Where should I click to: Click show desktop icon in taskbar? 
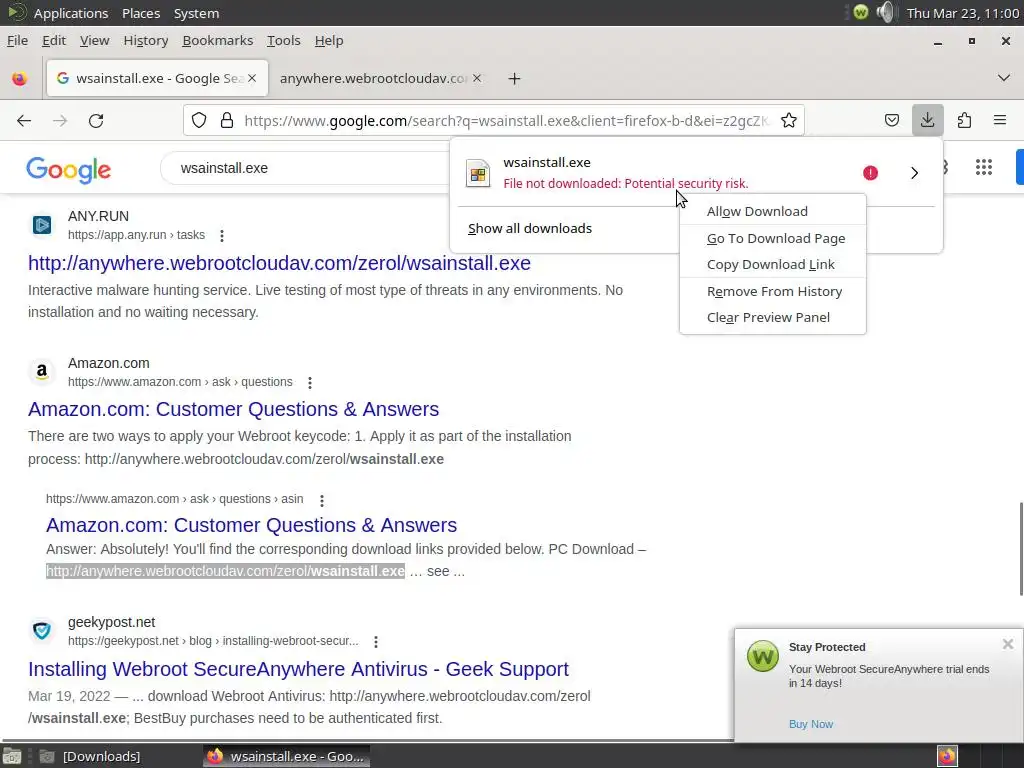pos(12,756)
